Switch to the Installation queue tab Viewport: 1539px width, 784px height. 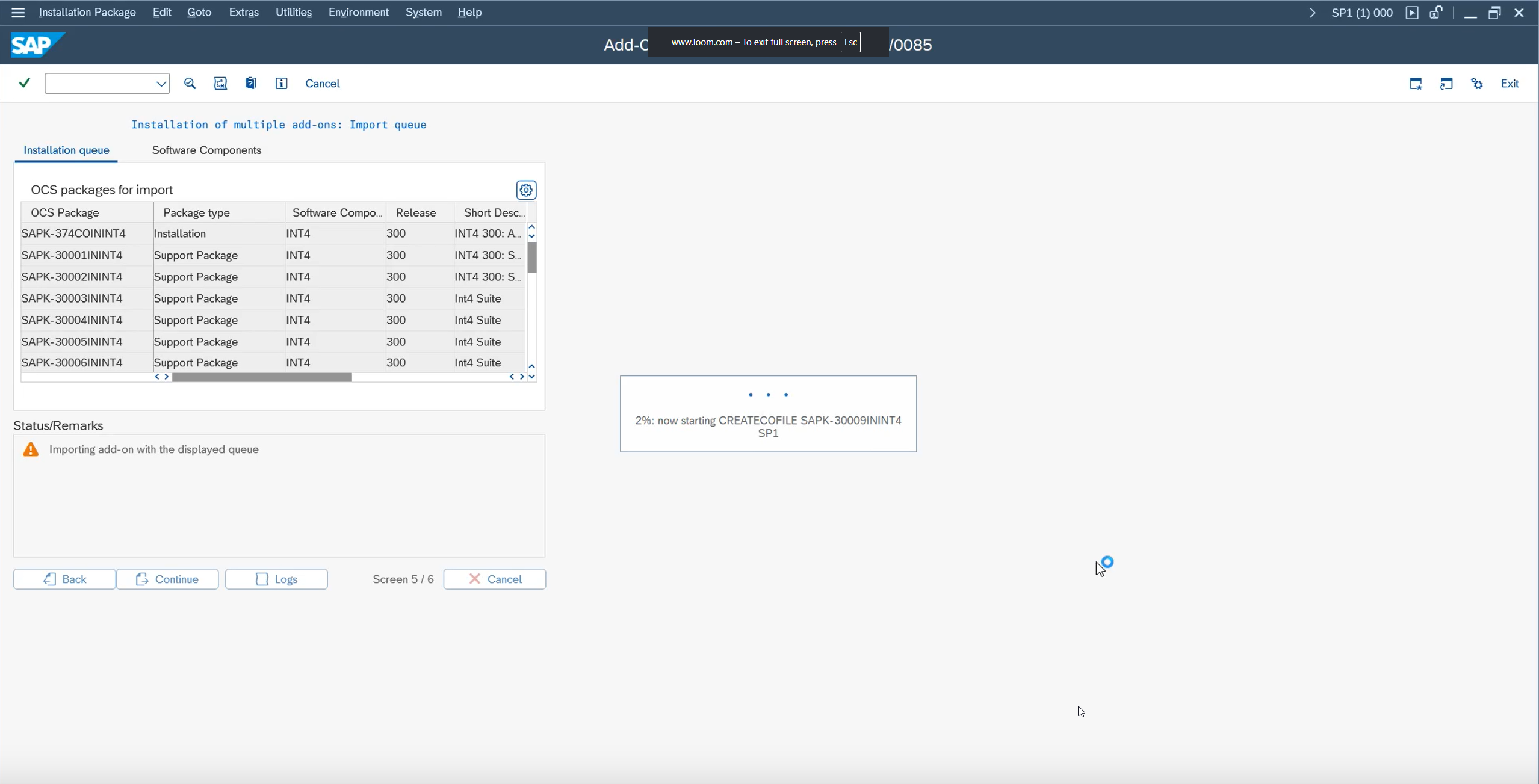[66, 150]
